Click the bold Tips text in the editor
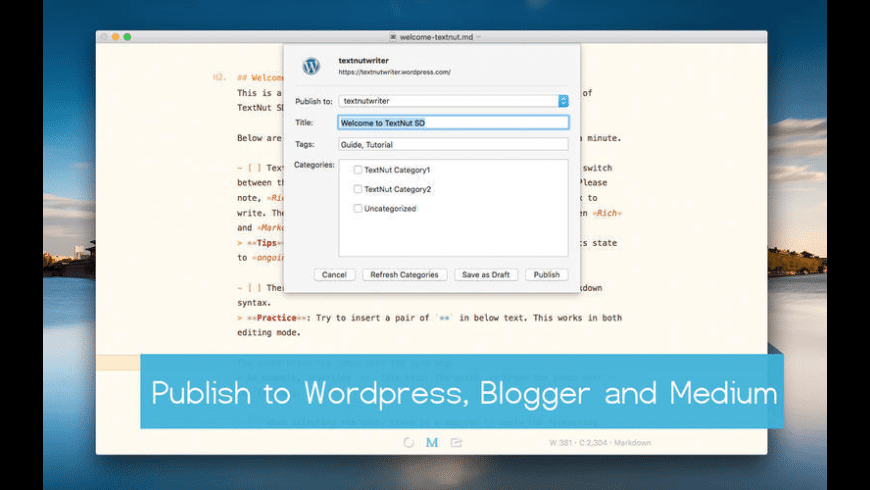Screen dimensions: 870x490 266,243
